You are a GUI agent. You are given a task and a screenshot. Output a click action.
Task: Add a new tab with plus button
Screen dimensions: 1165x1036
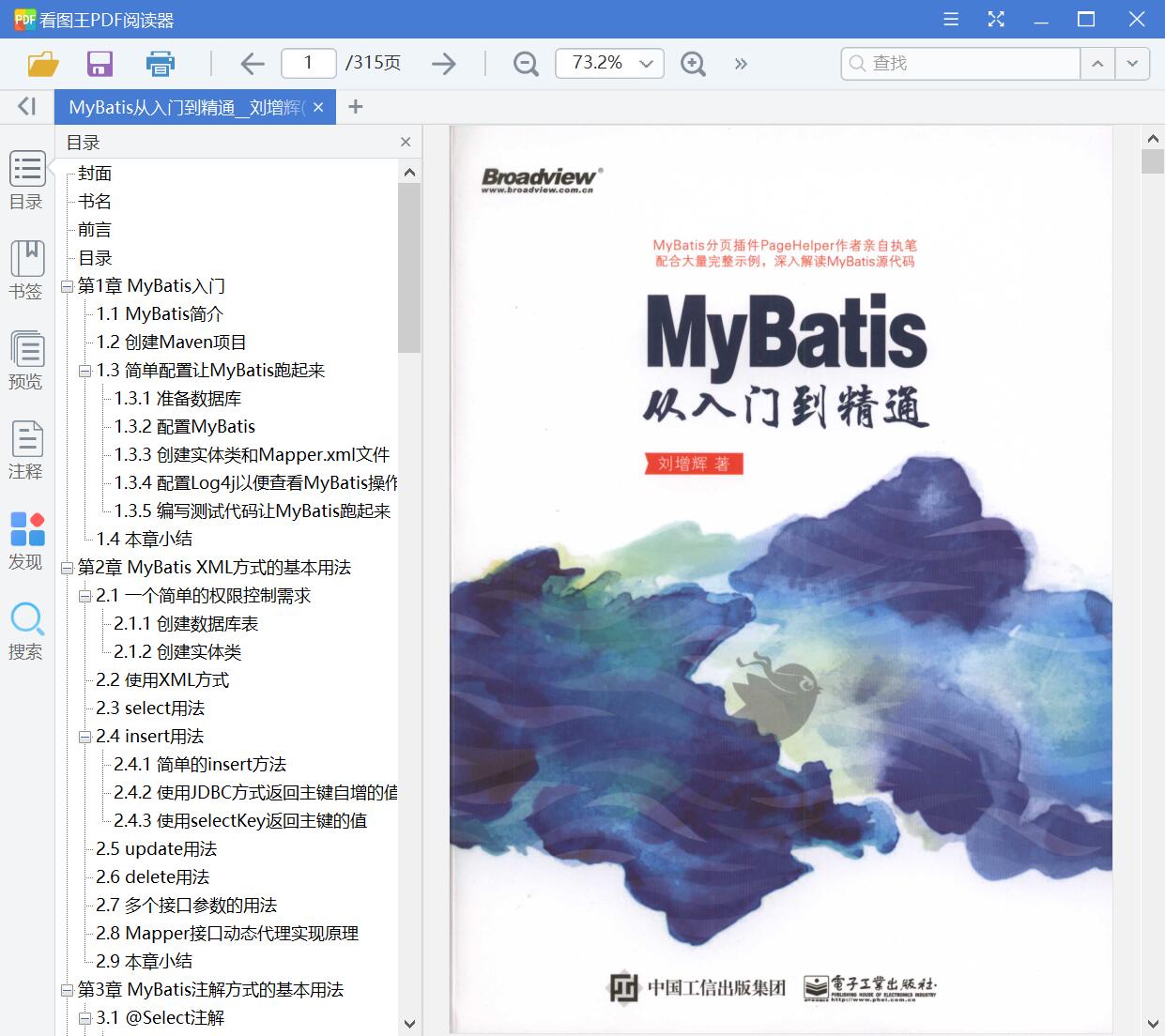(355, 107)
